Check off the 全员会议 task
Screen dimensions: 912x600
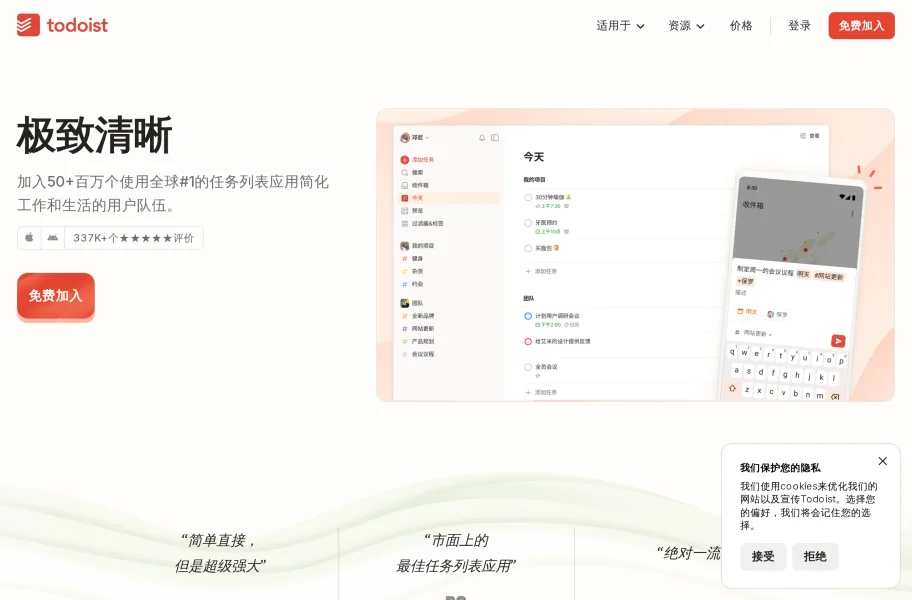(528, 367)
